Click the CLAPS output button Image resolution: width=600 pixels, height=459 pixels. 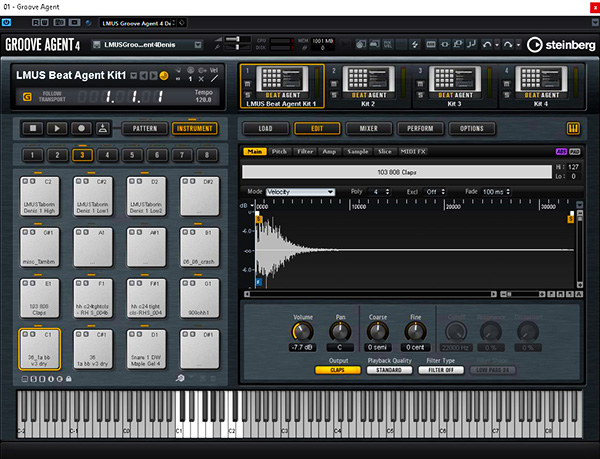338,370
